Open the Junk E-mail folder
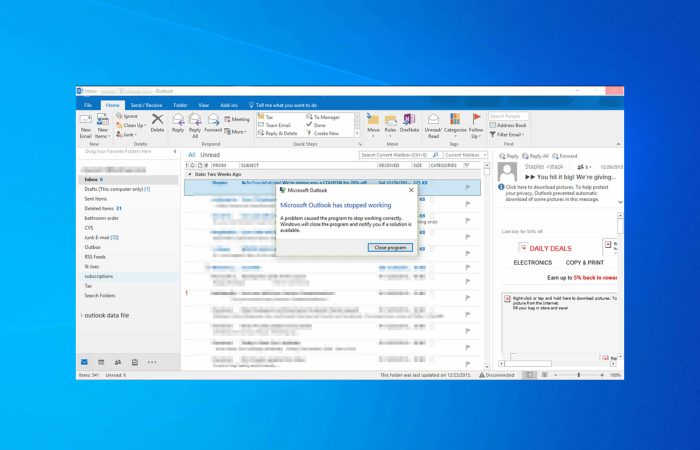 (x=129, y=238)
